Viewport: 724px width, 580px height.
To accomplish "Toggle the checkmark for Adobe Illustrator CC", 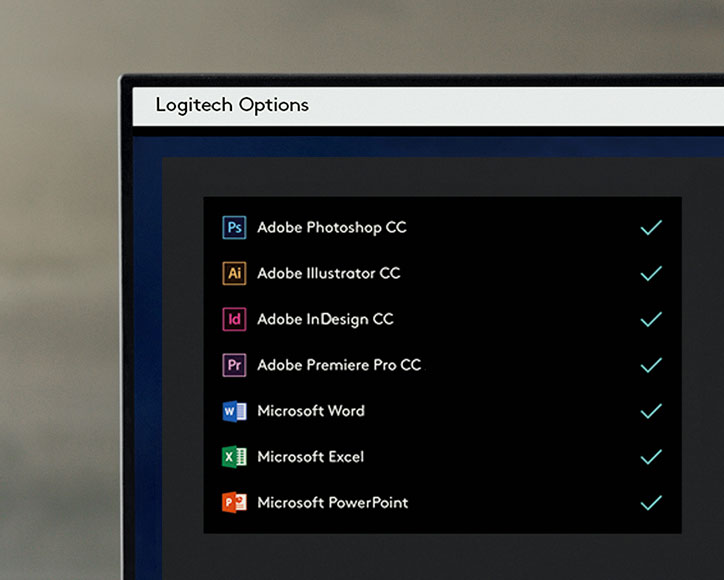I will (651, 273).
